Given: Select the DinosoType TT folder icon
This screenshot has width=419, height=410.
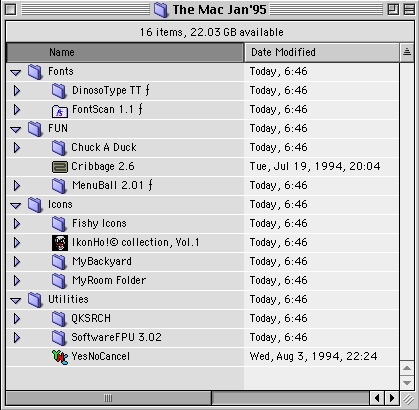Looking at the screenshot, I should point(59,91).
